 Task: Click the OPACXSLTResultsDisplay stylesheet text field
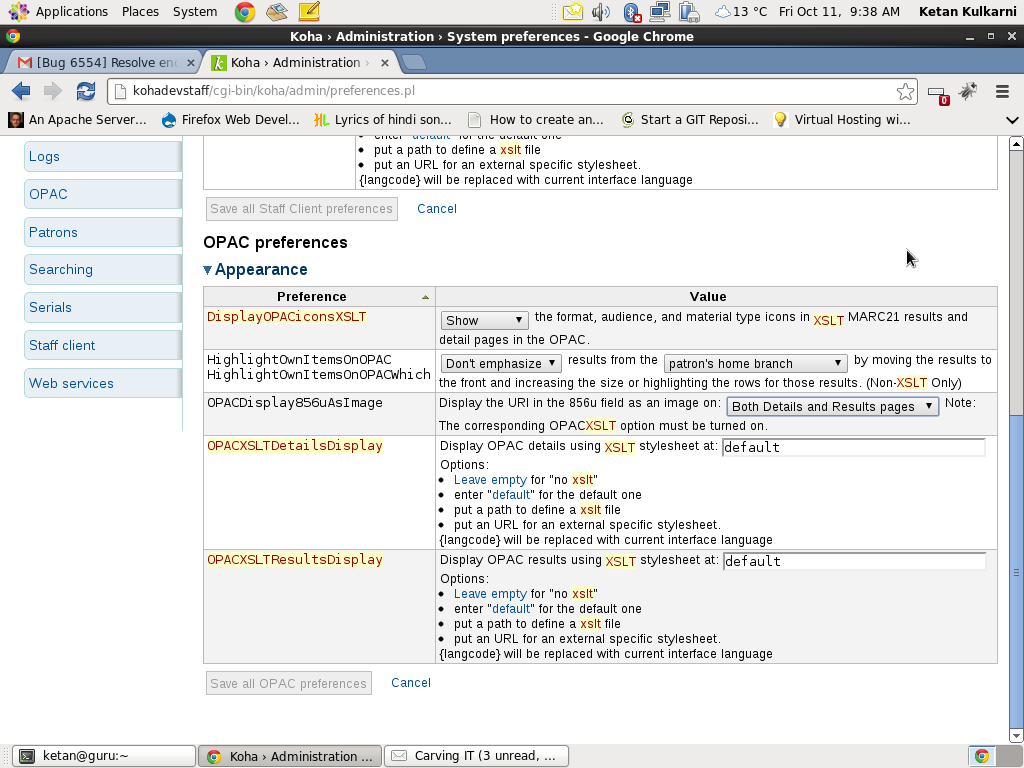point(854,561)
